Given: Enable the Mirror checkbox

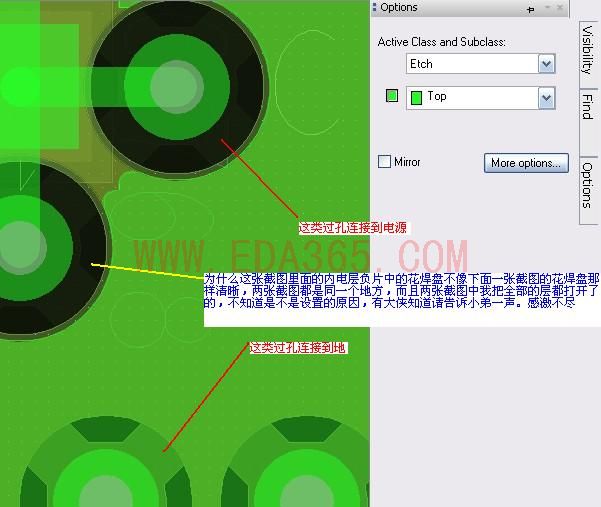Looking at the screenshot, I should [x=384, y=162].
